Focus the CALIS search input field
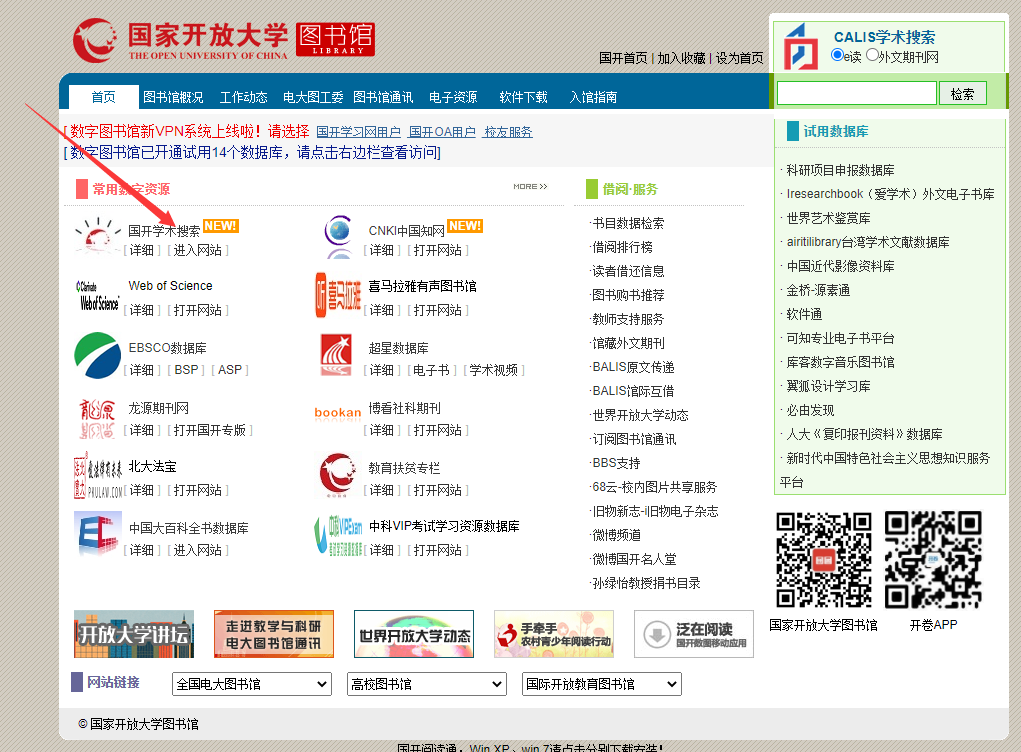Viewport: 1021px width, 752px height. coord(857,94)
